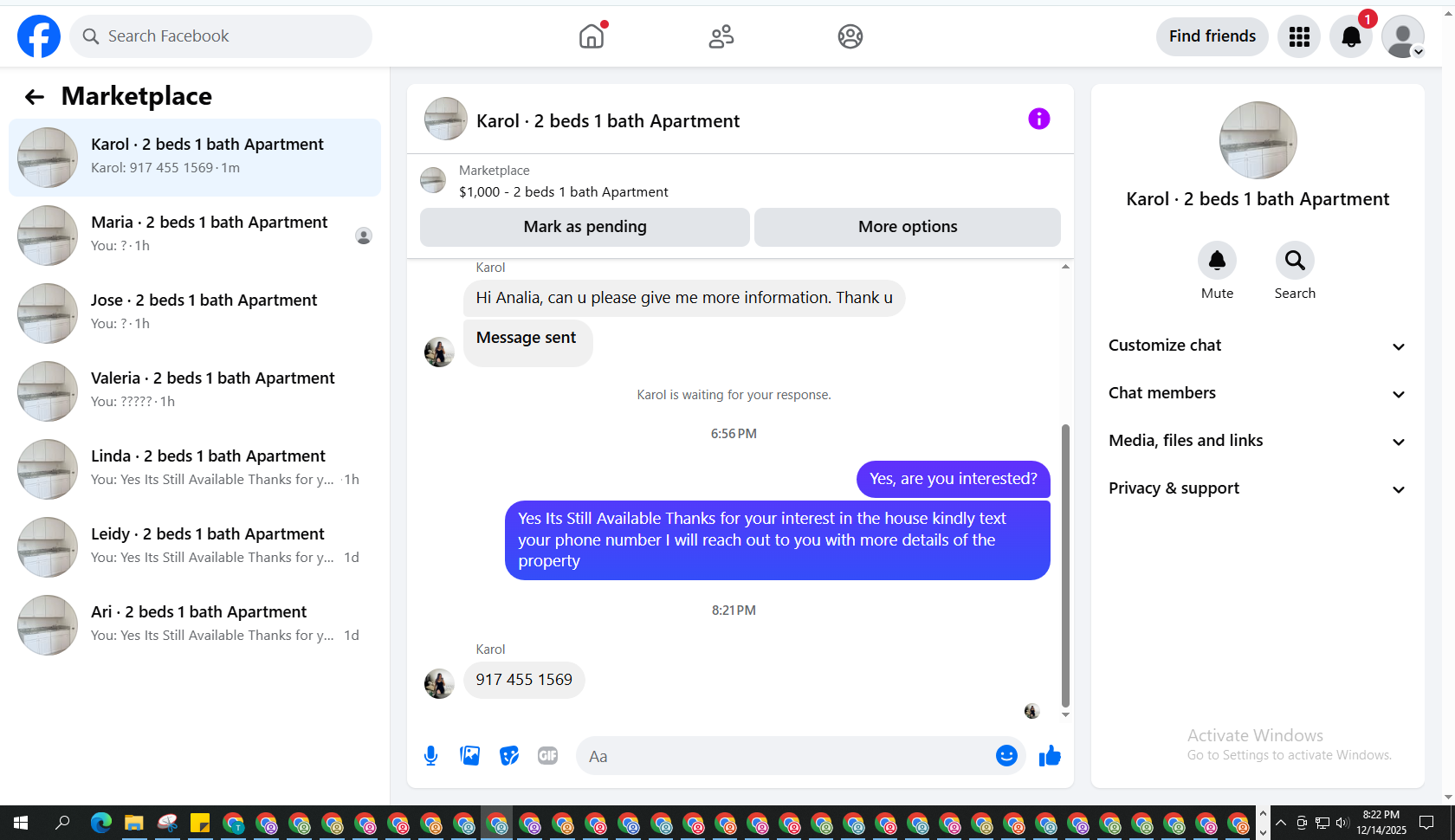
Task: Open Sticky Notes from taskbar
Action: (200, 823)
